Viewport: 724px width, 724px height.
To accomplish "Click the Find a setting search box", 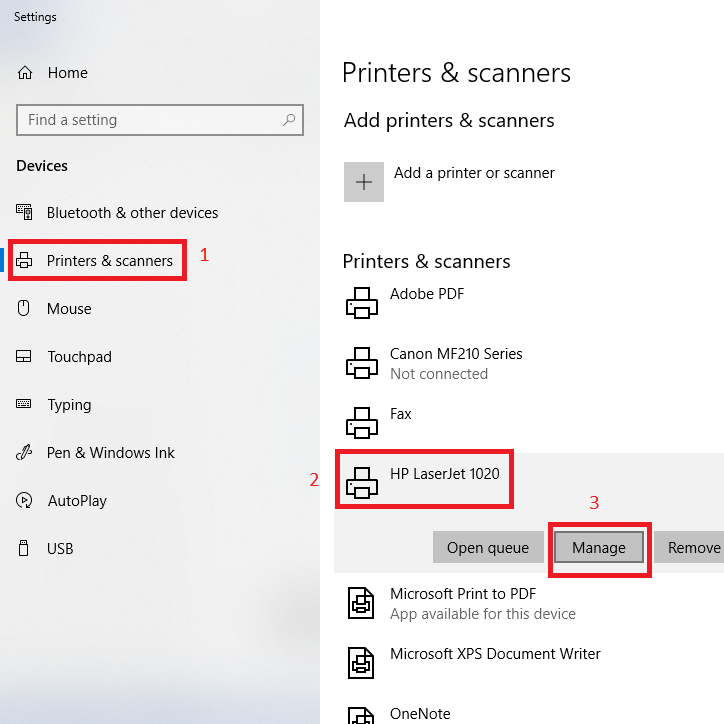I will tap(150, 120).
